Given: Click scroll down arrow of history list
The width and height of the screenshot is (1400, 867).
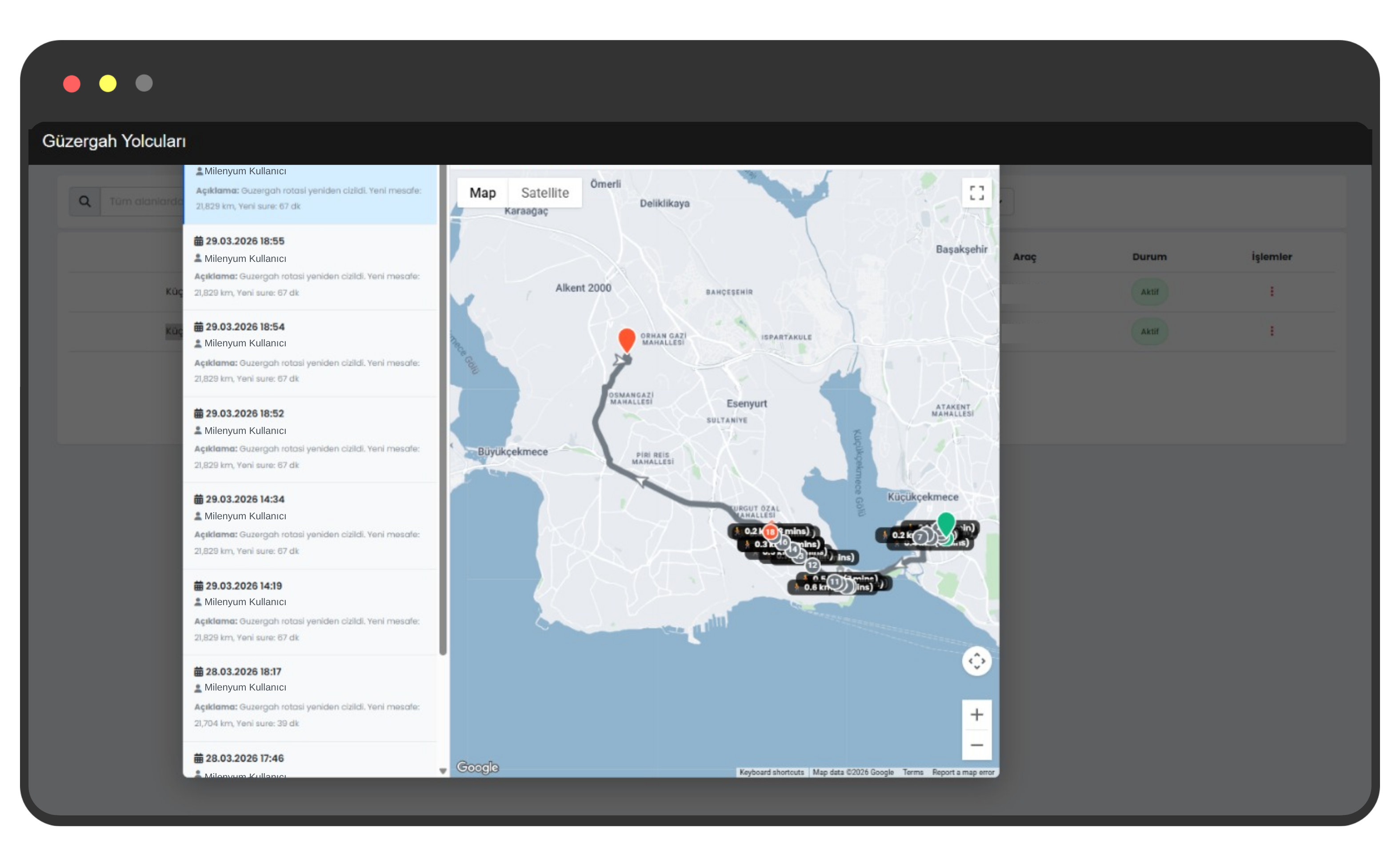Looking at the screenshot, I should (442, 771).
